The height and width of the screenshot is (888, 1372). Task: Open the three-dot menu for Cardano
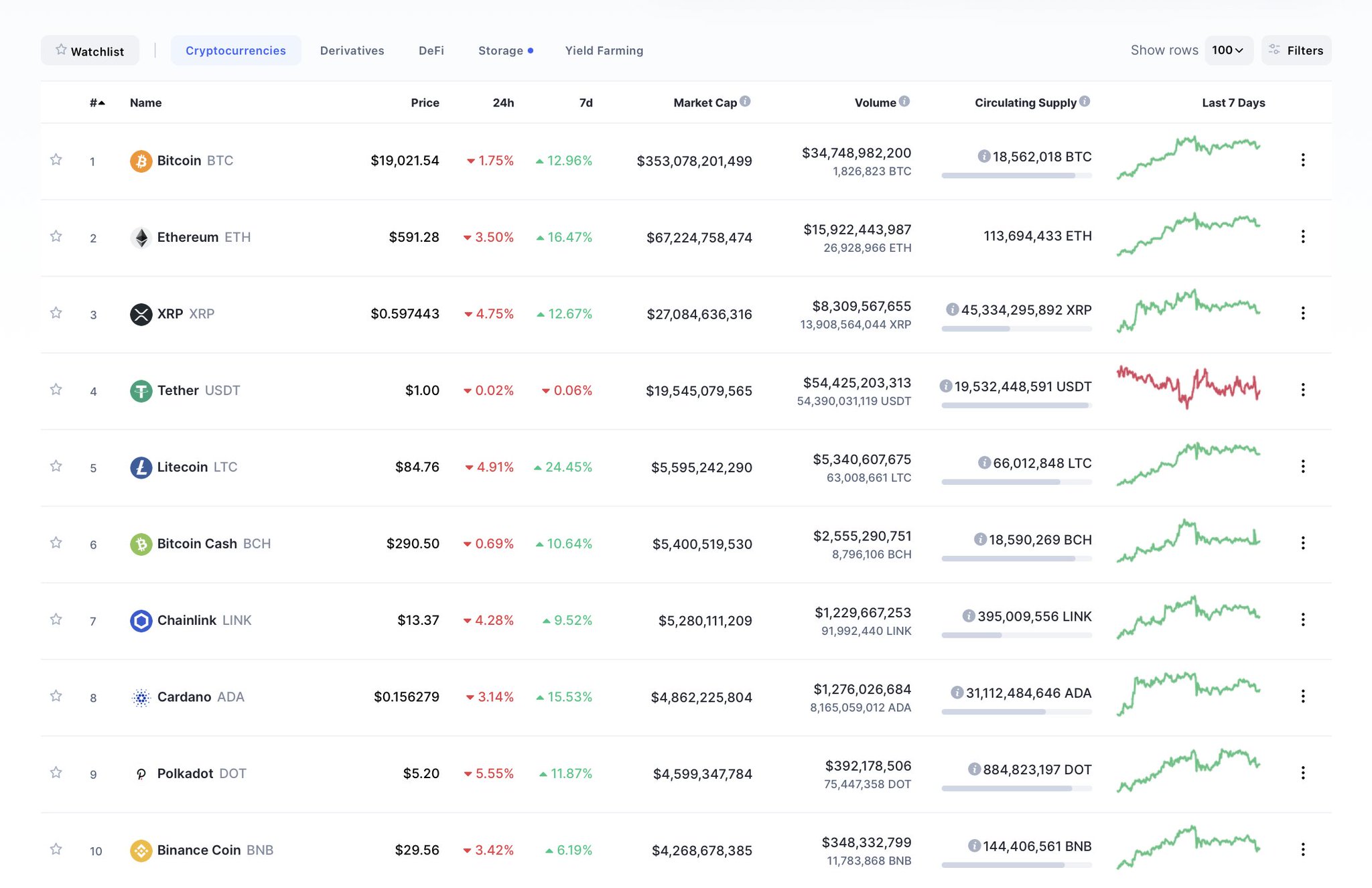tap(1302, 696)
